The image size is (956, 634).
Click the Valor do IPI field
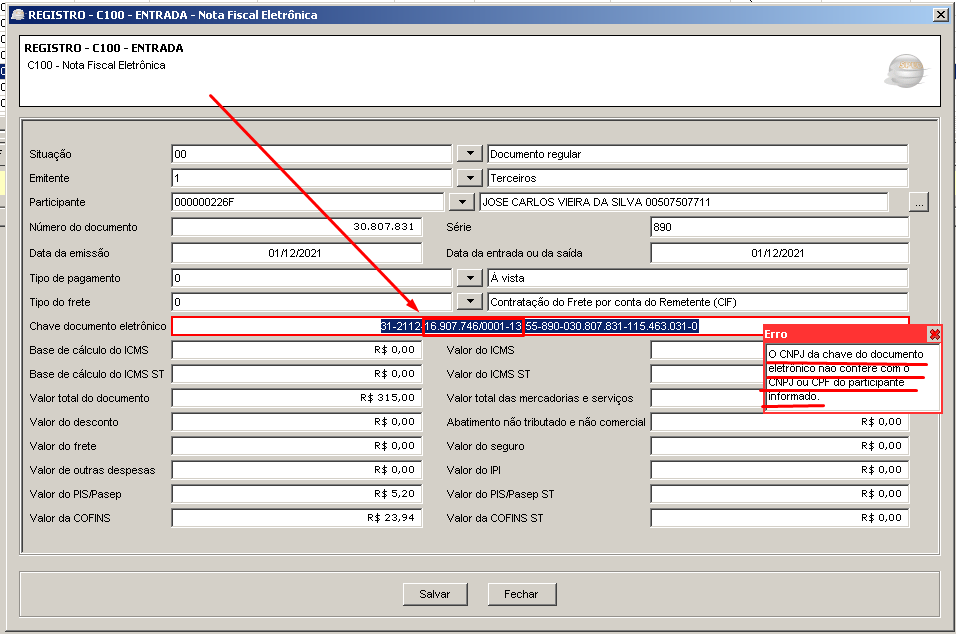(x=779, y=470)
